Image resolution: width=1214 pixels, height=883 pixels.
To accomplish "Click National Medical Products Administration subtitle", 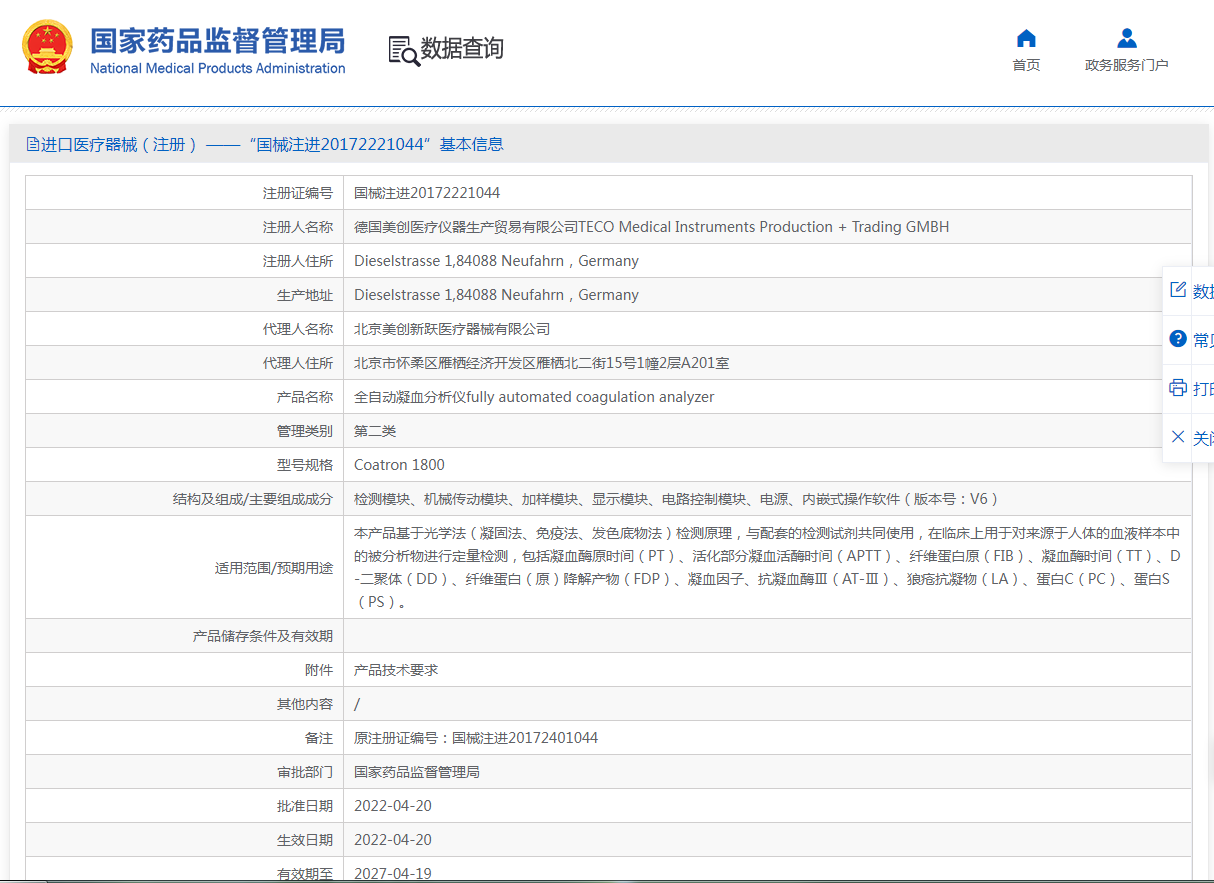I will [x=217, y=68].
